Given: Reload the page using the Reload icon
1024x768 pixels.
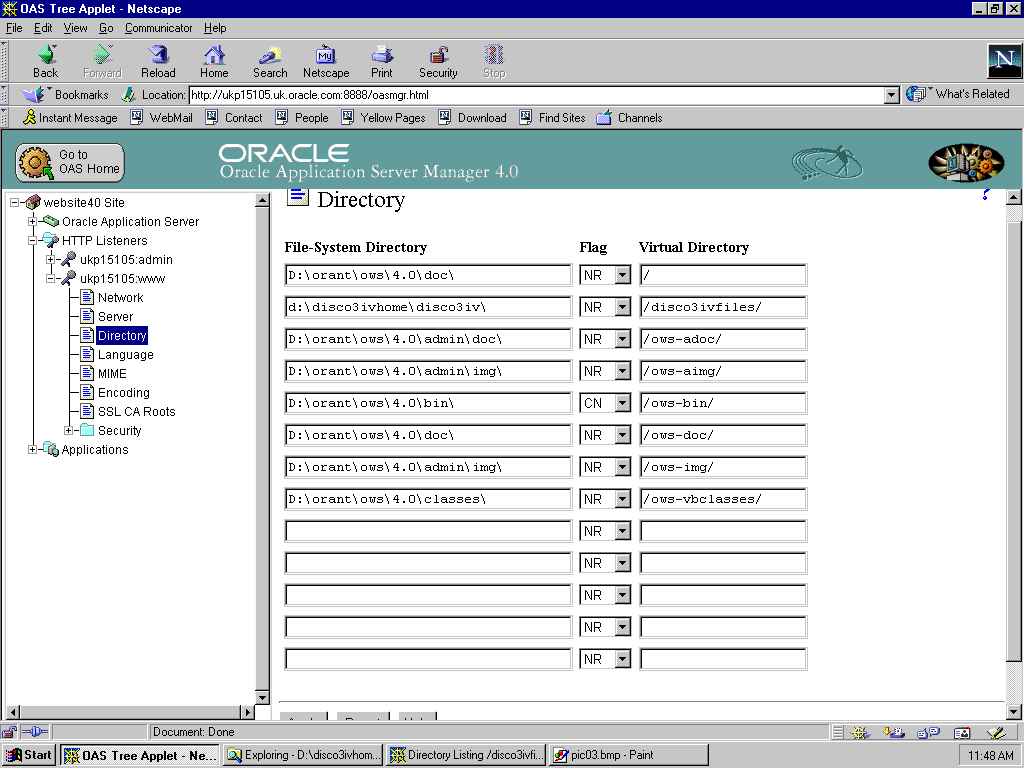Looking at the screenshot, I should pos(158,61).
